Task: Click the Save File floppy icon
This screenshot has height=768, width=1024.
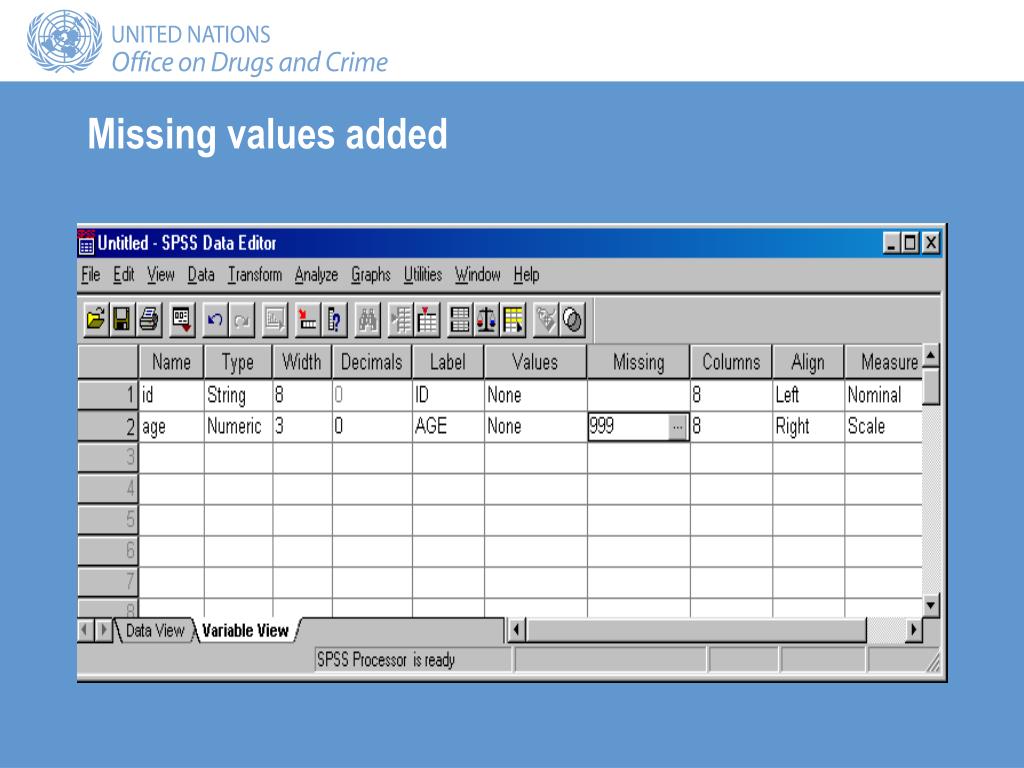Action: [121, 319]
